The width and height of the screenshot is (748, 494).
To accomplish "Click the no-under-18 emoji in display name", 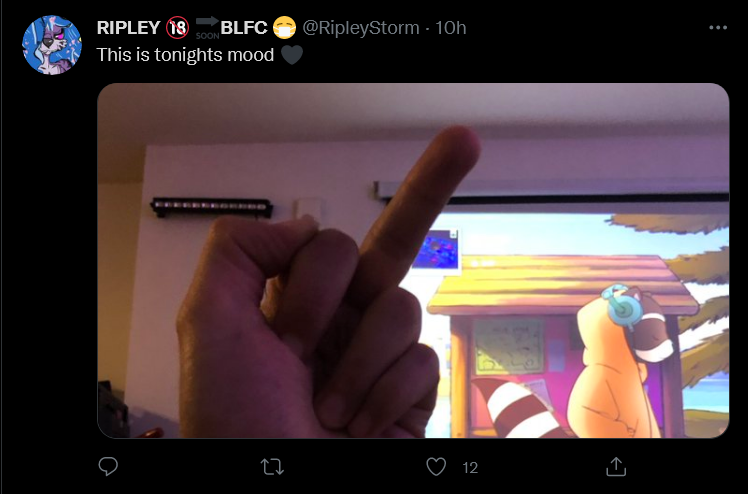I will pyautogui.click(x=177, y=28).
